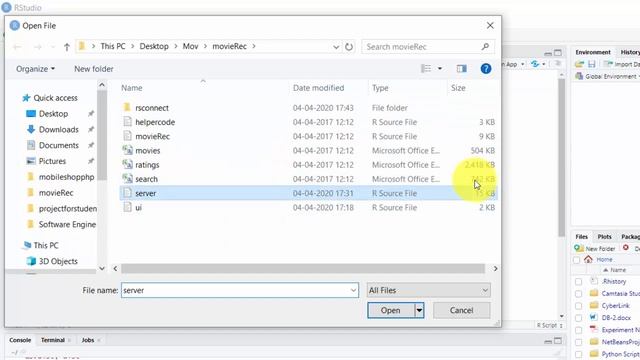Sort files by Size column
The height and width of the screenshot is (360, 640).
[458, 88]
